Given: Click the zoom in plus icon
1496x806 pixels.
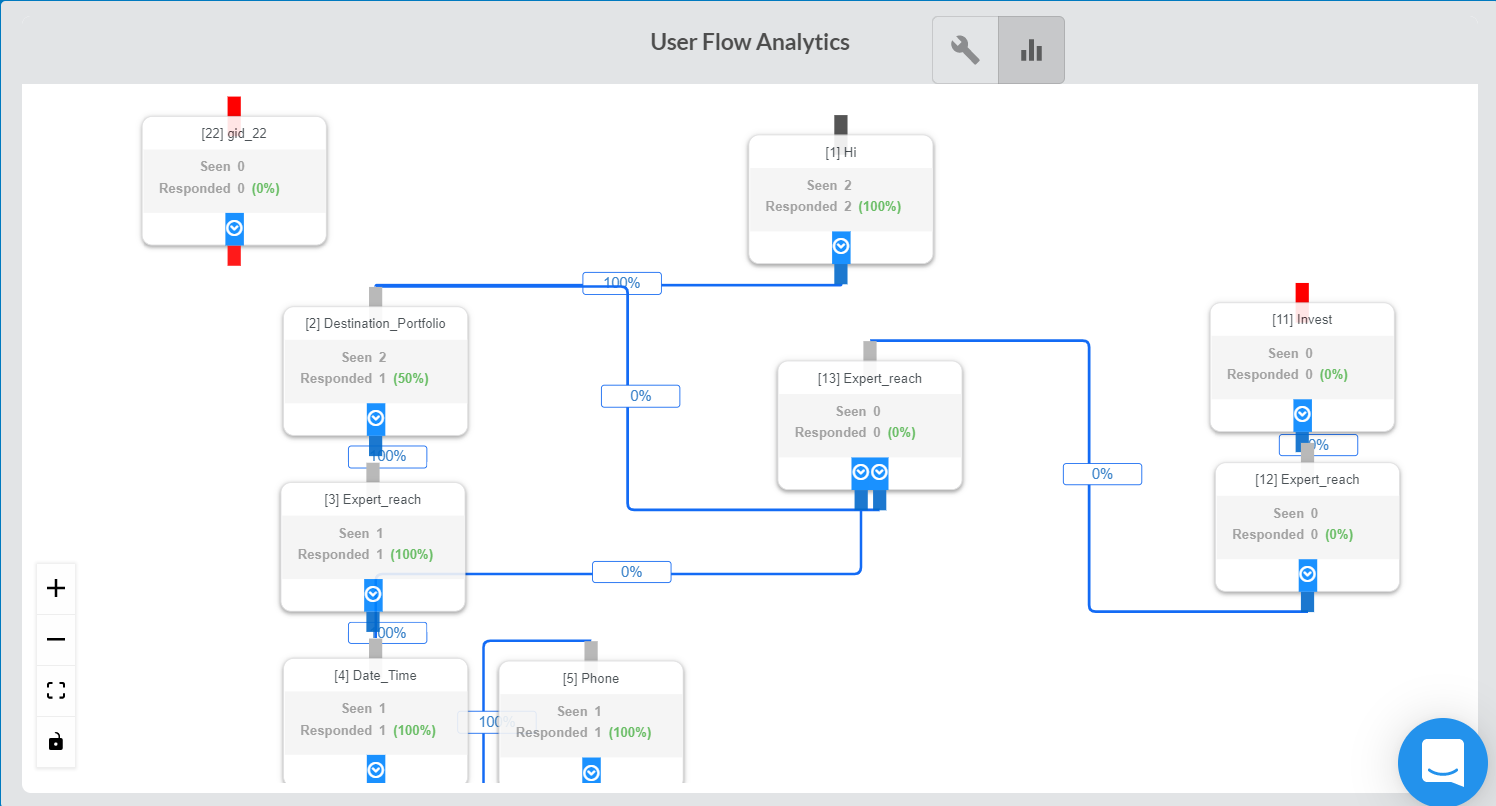Looking at the screenshot, I should (x=56, y=588).
